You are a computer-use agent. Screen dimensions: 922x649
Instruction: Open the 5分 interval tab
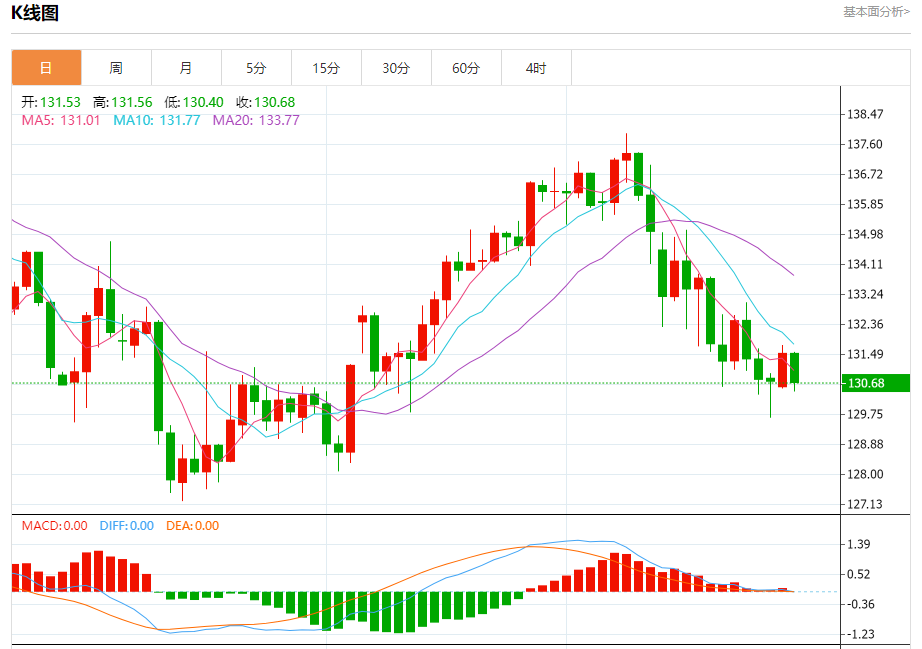point(256,68)
